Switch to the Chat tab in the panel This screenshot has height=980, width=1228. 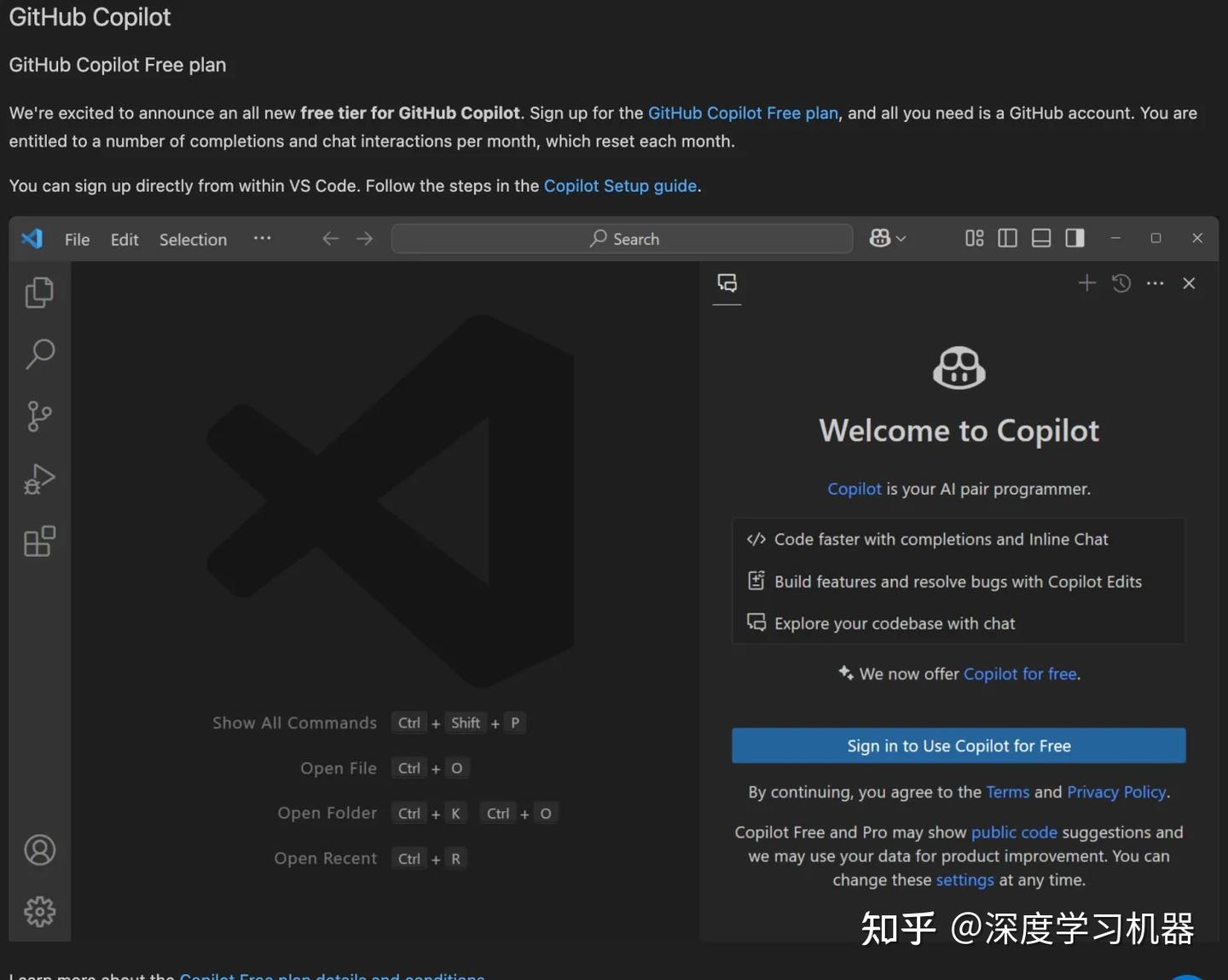click(727, 283)
